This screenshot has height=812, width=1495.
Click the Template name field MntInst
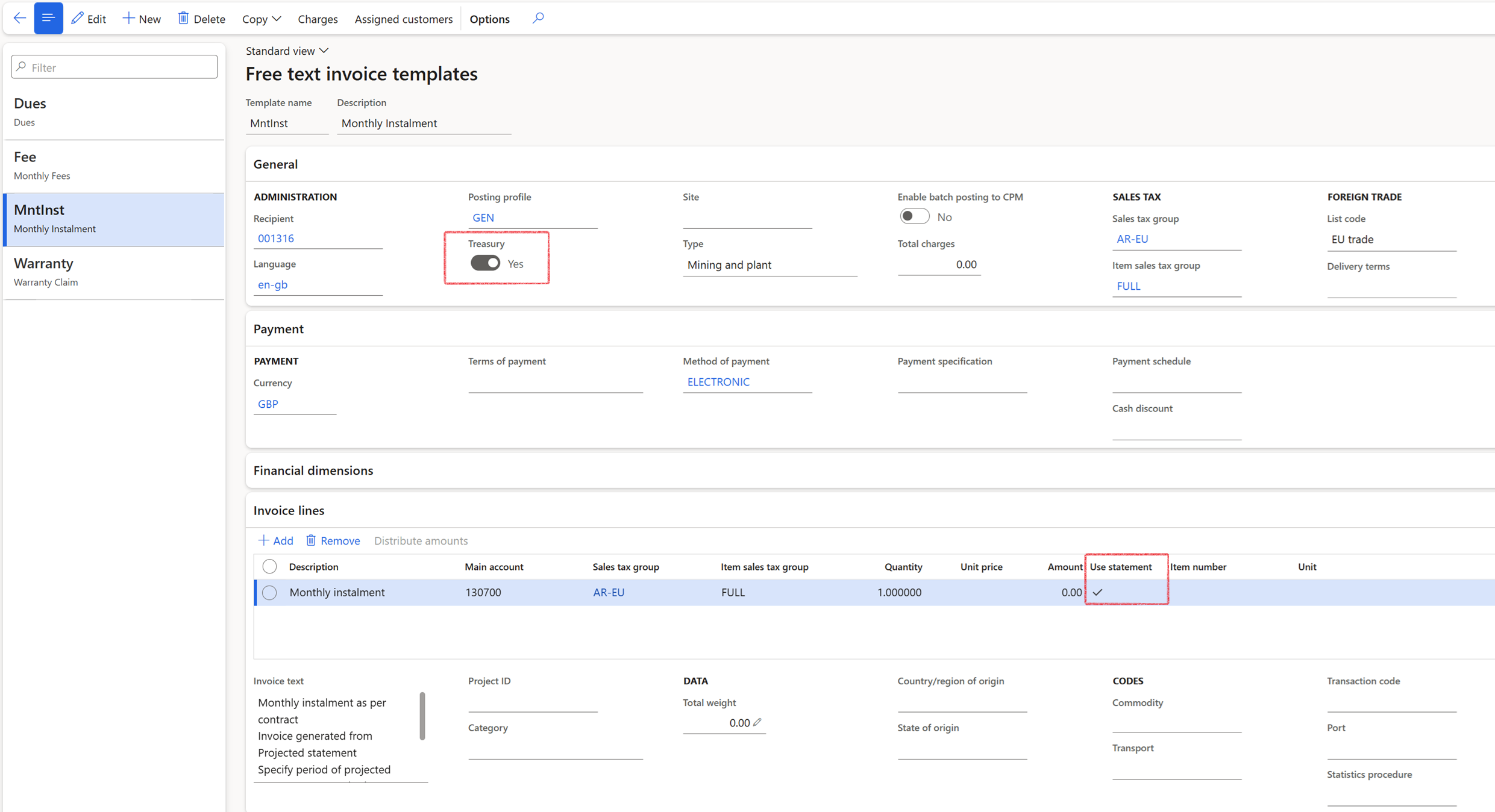pyautogui.click(x=287, y=123)
